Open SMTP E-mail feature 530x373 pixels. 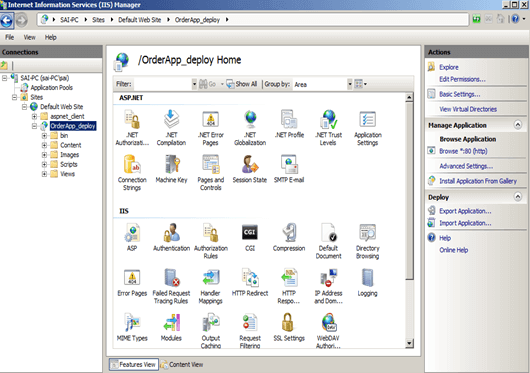289,169
